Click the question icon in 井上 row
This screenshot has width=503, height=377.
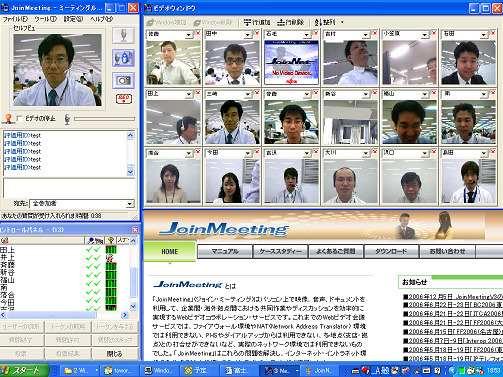[110, 257]
